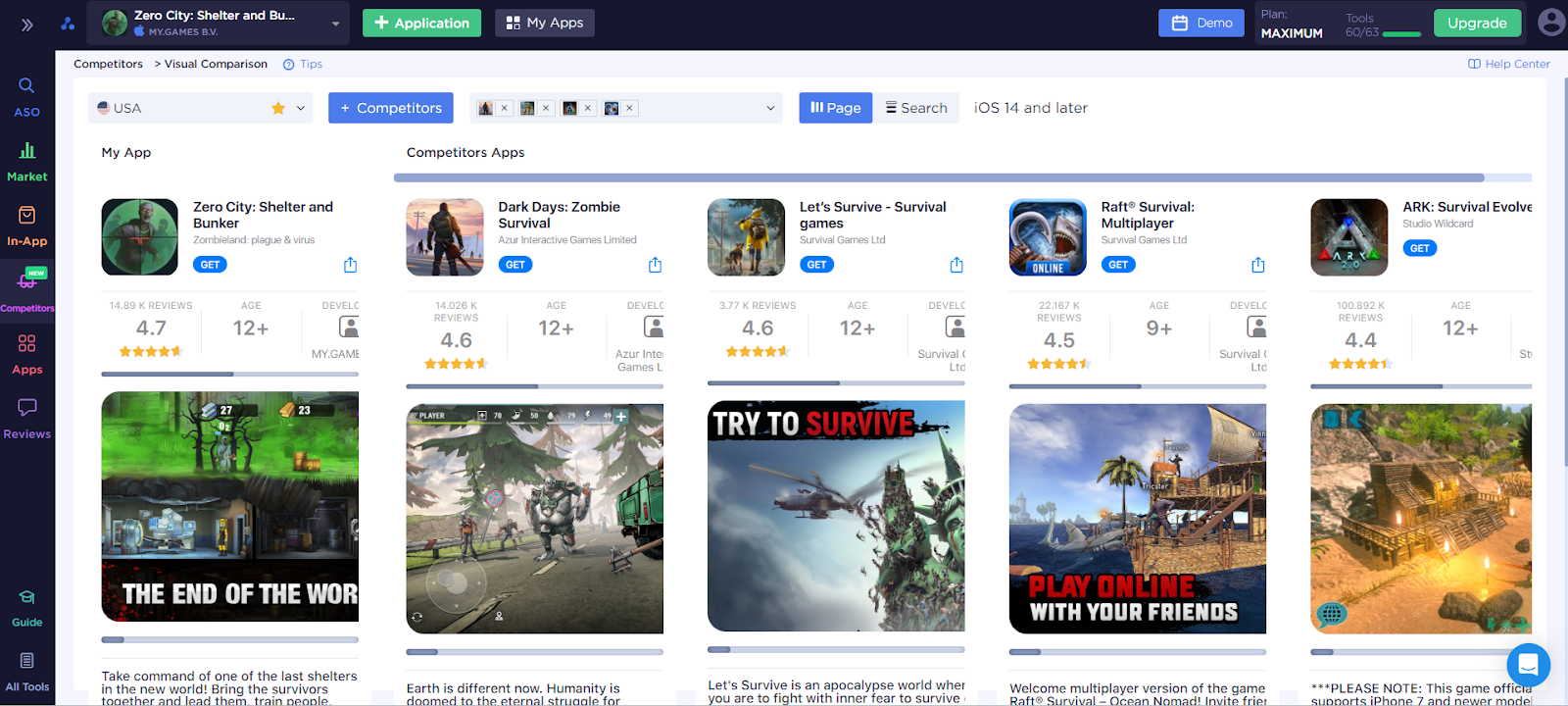Open the ARK gameplay screenshot
The image size is (1568, 706).
(1421, 519)
